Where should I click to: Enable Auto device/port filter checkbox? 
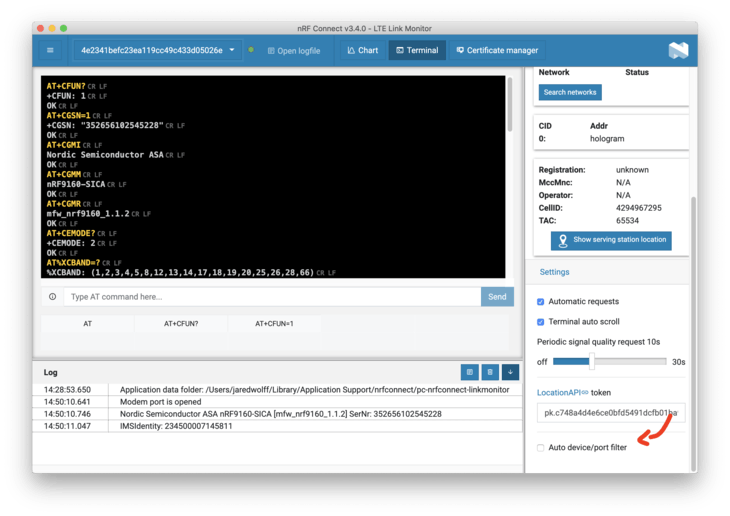click(541, 448)
